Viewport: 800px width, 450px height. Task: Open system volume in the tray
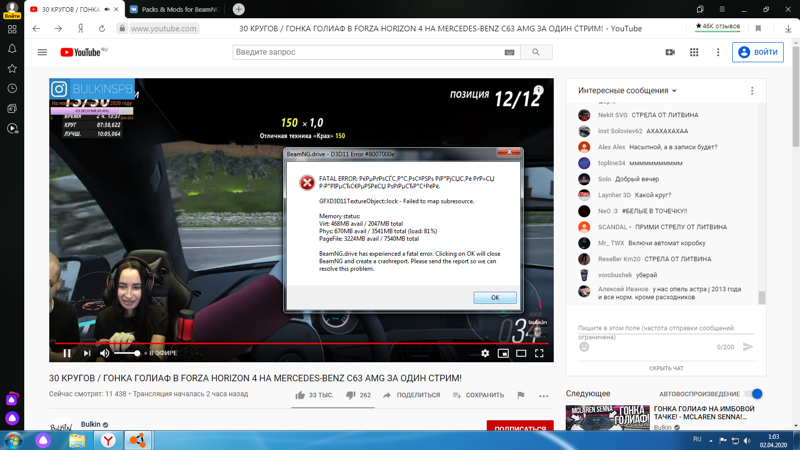(747, 440)
